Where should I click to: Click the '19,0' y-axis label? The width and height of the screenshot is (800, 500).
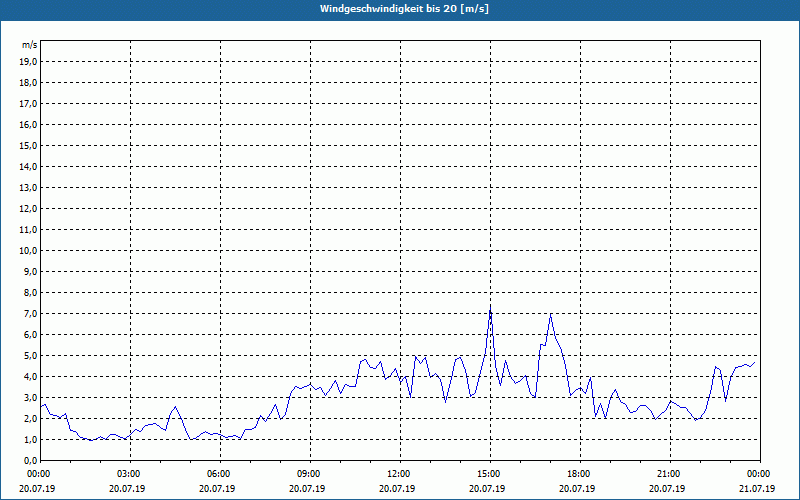click(28, 62)
